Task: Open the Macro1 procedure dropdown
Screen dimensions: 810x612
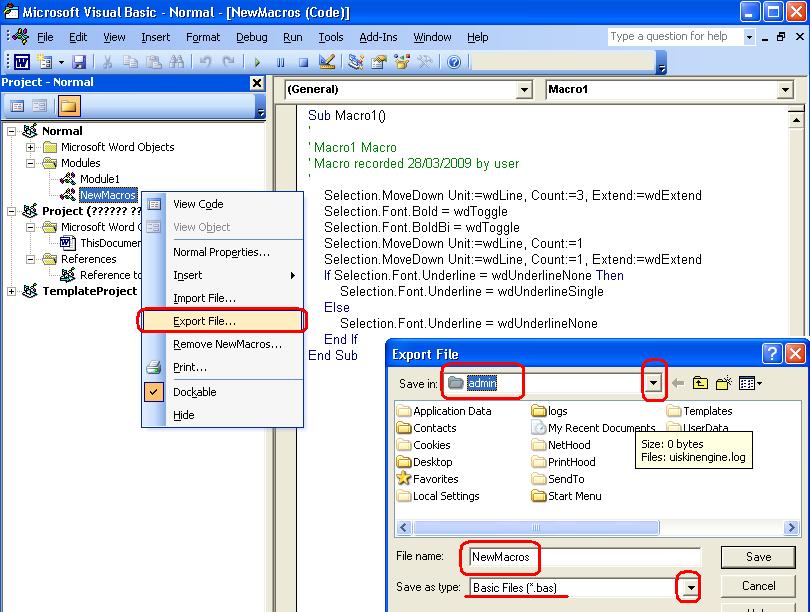Action: click(785, 90)
